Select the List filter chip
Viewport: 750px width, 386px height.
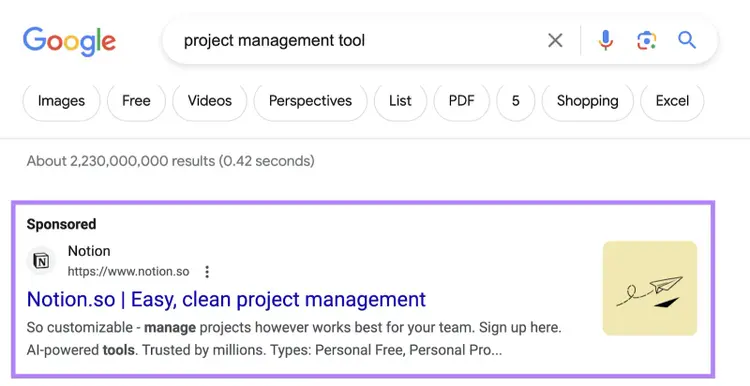point(400,101)
